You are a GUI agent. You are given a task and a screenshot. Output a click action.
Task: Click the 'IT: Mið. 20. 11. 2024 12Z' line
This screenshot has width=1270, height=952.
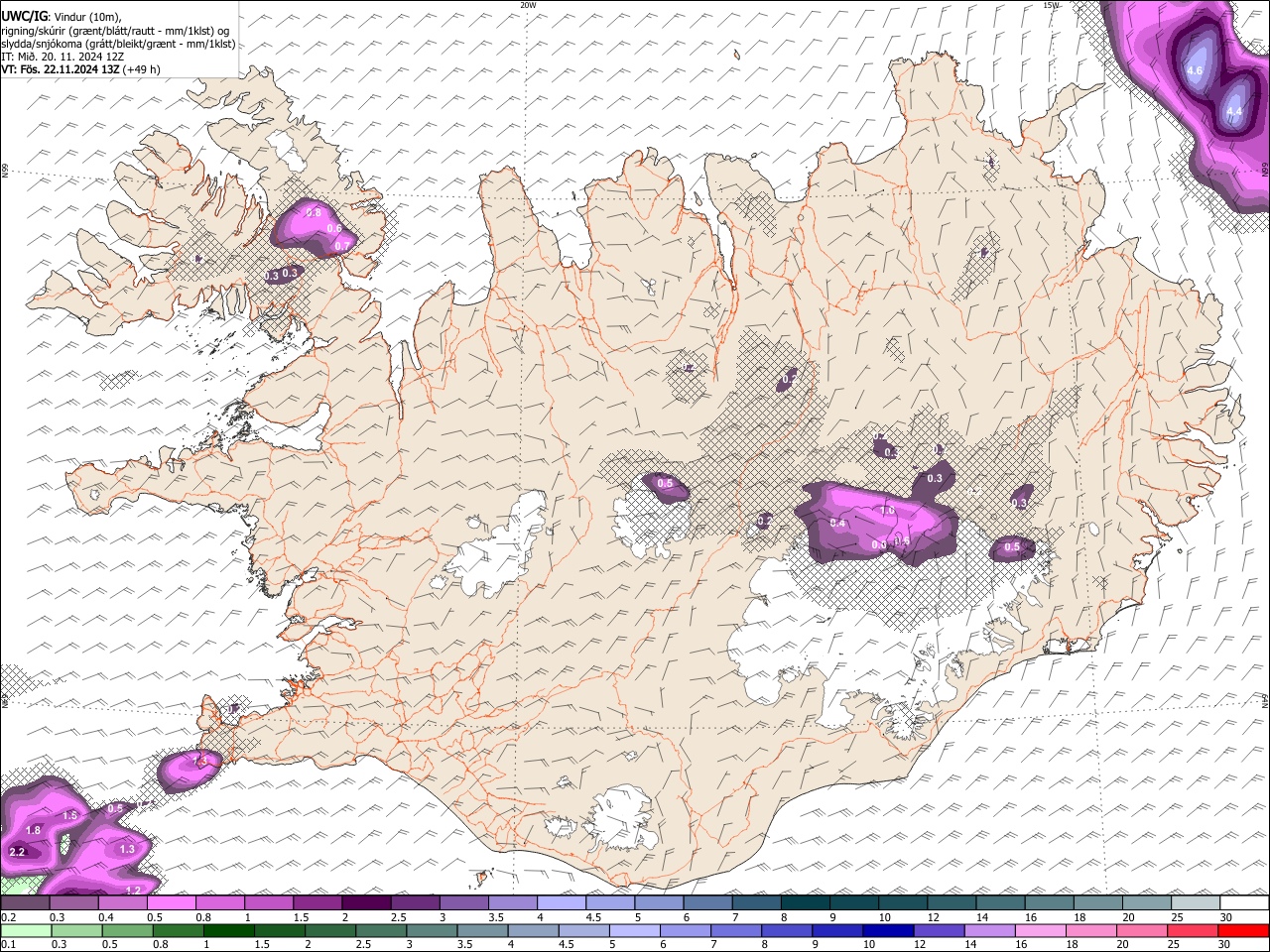pos(62,57)
